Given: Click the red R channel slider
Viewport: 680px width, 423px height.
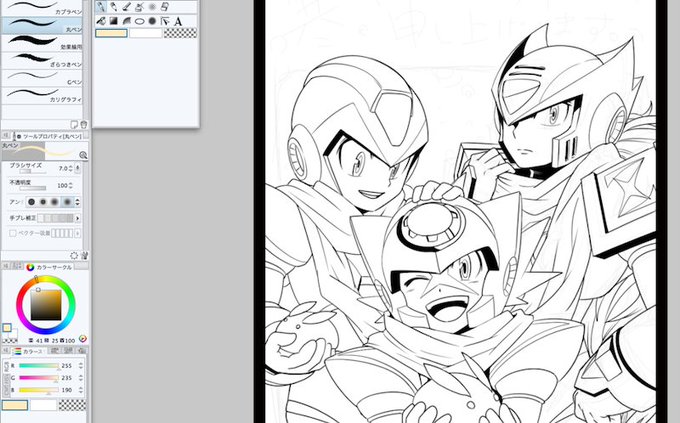Looking at the screenshot, I should click(39, 366).
